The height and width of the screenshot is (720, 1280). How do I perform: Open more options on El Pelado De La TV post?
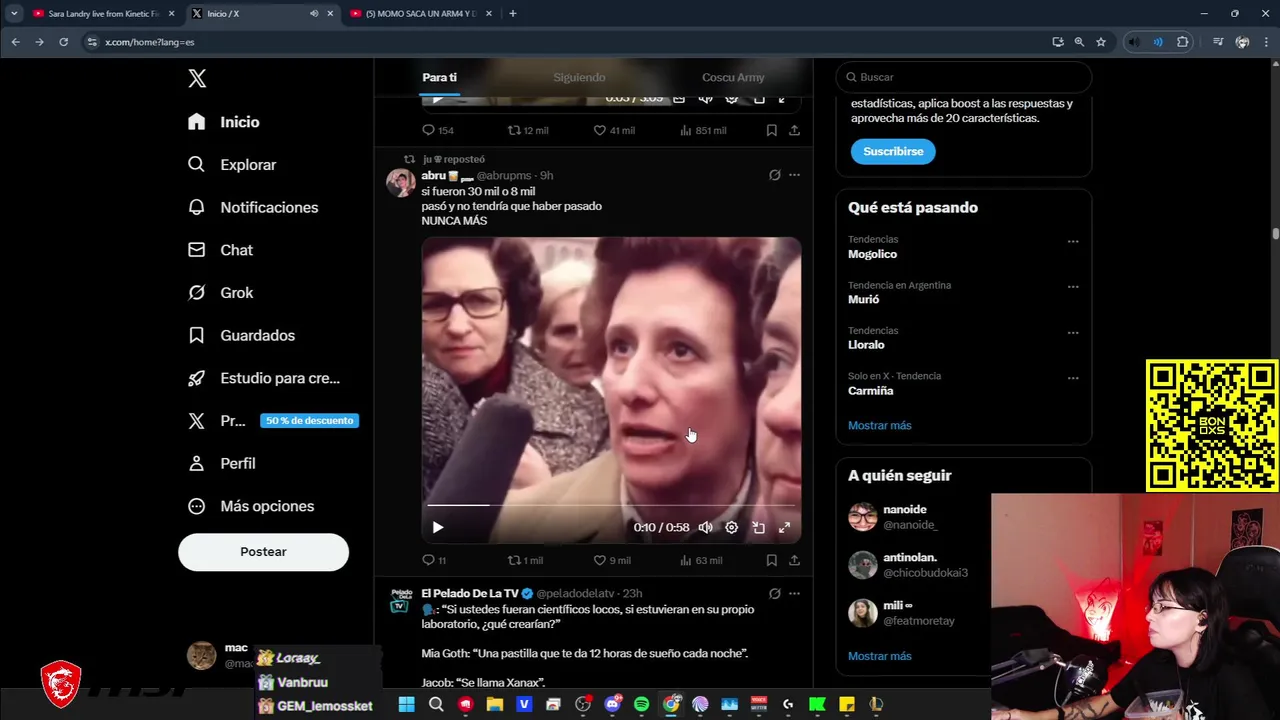coord(794,593)
